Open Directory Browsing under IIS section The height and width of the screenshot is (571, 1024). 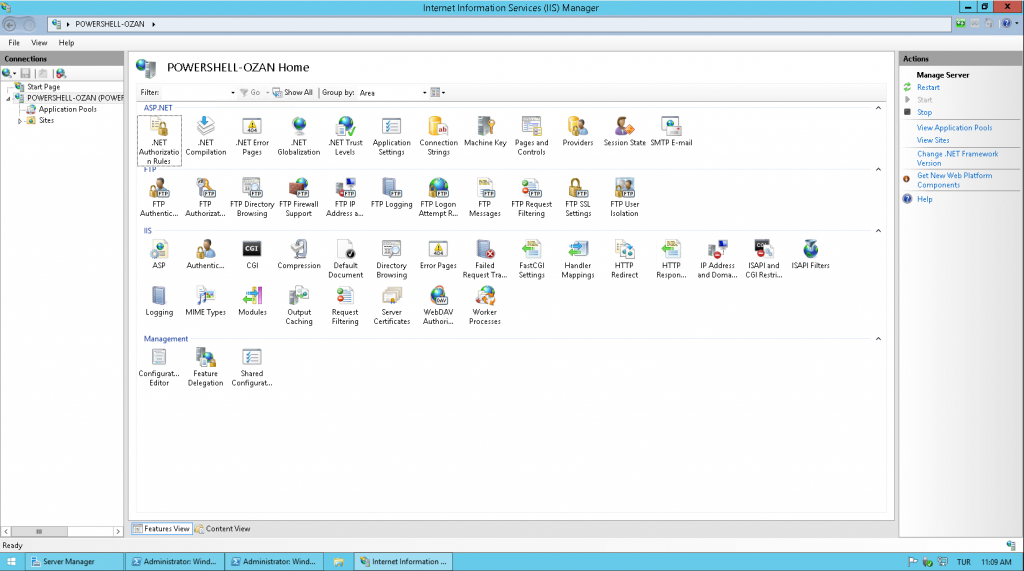point(391,259)
